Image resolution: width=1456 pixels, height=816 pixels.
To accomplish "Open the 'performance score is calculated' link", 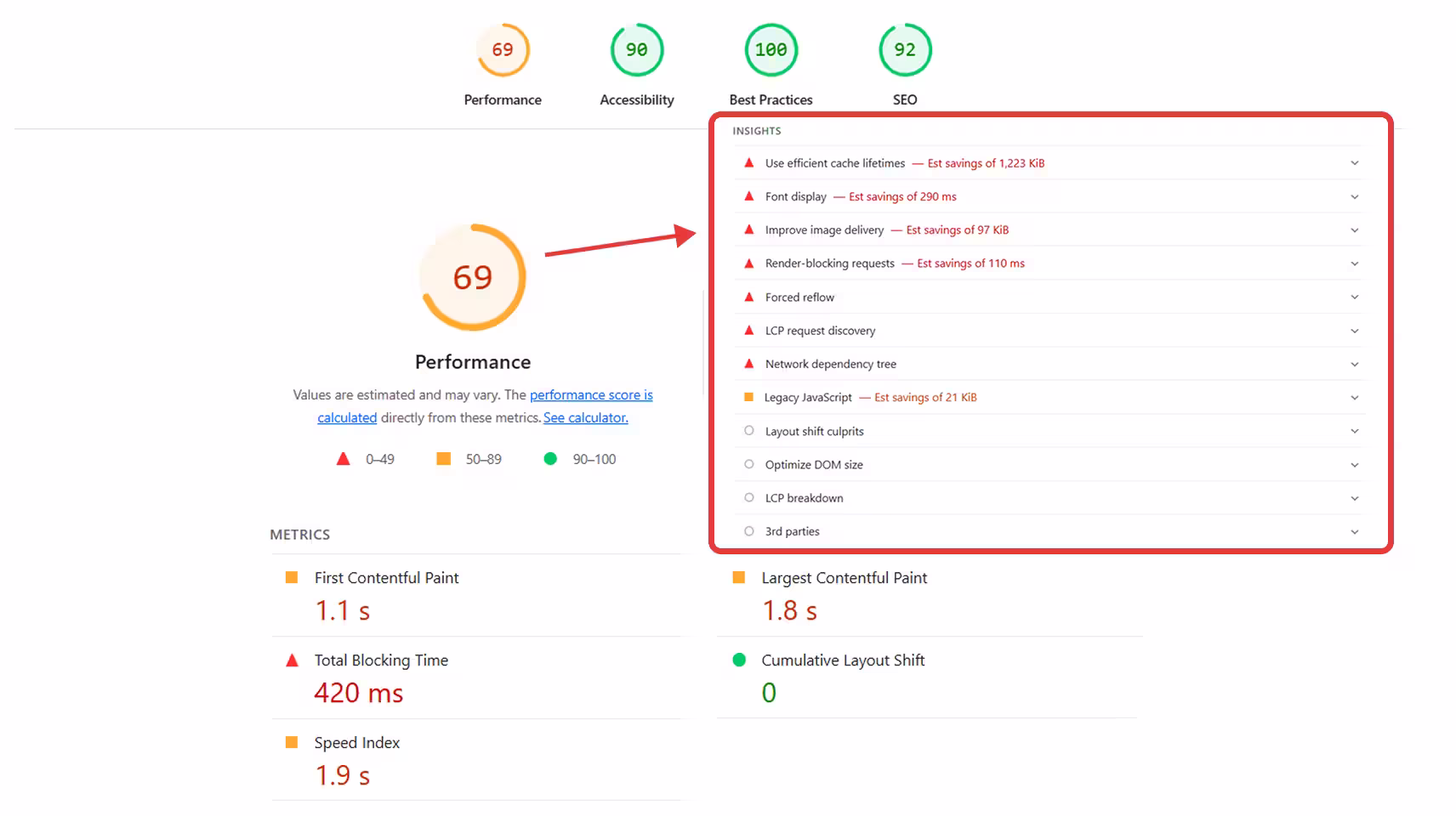I will pyautogui.click(x=591, y=395).
